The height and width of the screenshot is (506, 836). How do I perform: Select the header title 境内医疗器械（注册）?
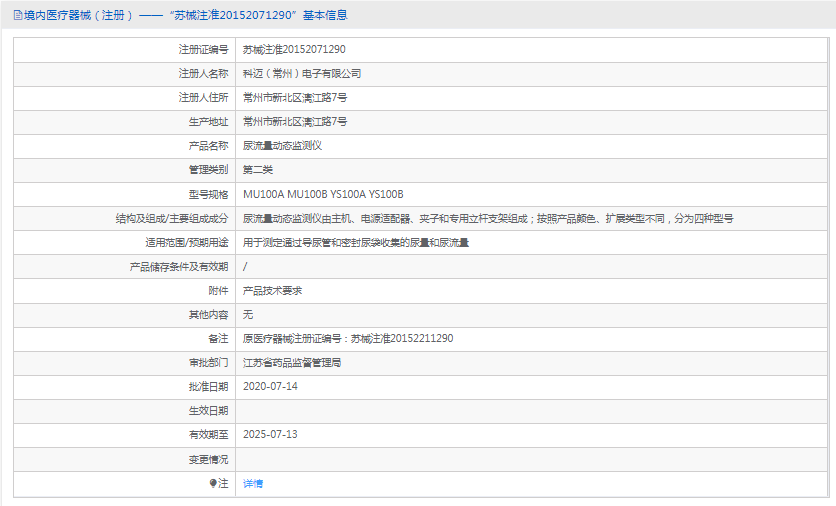coord(78,15)
